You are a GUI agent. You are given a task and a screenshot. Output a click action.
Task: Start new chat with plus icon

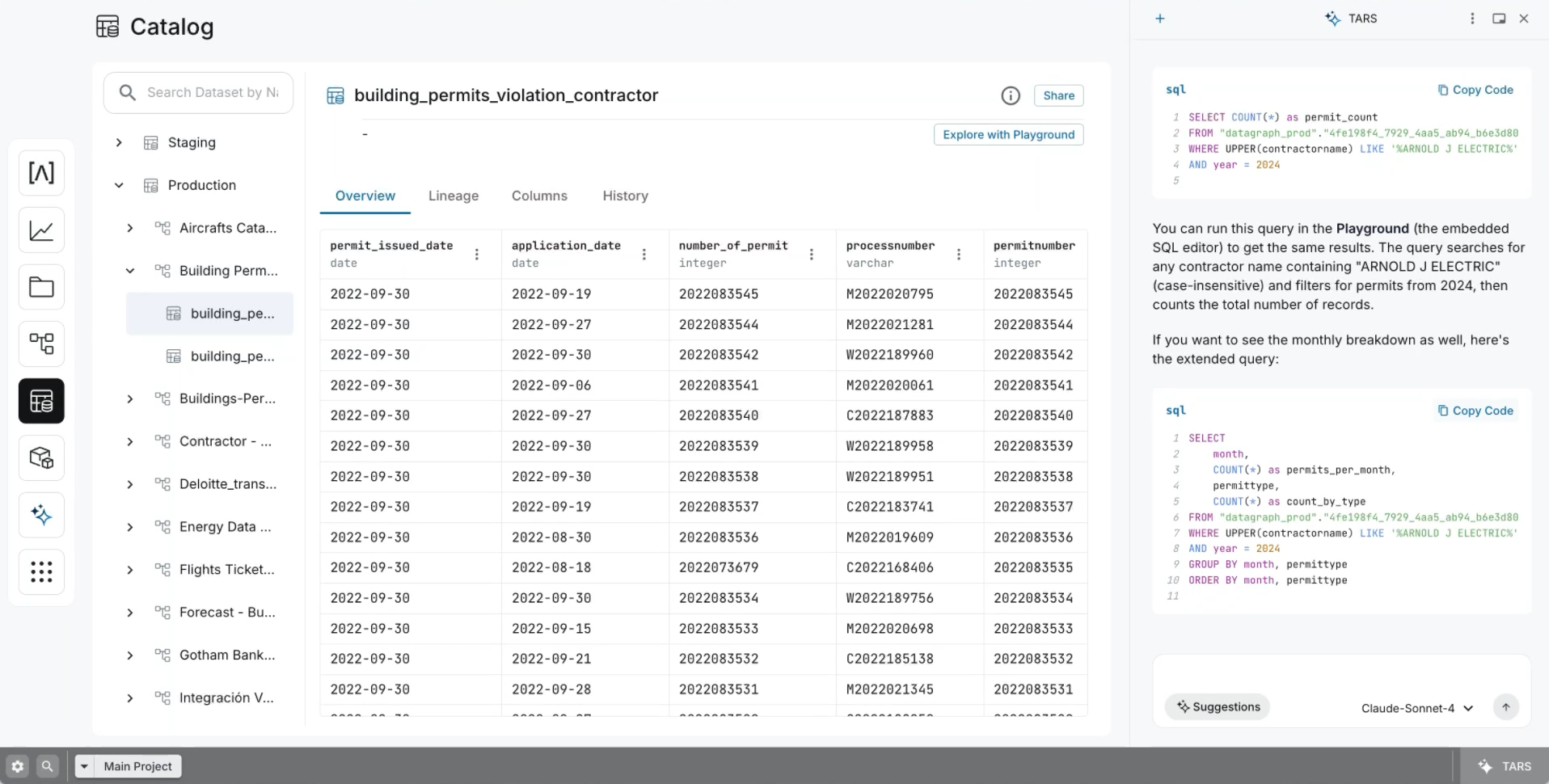(1160, 19)
